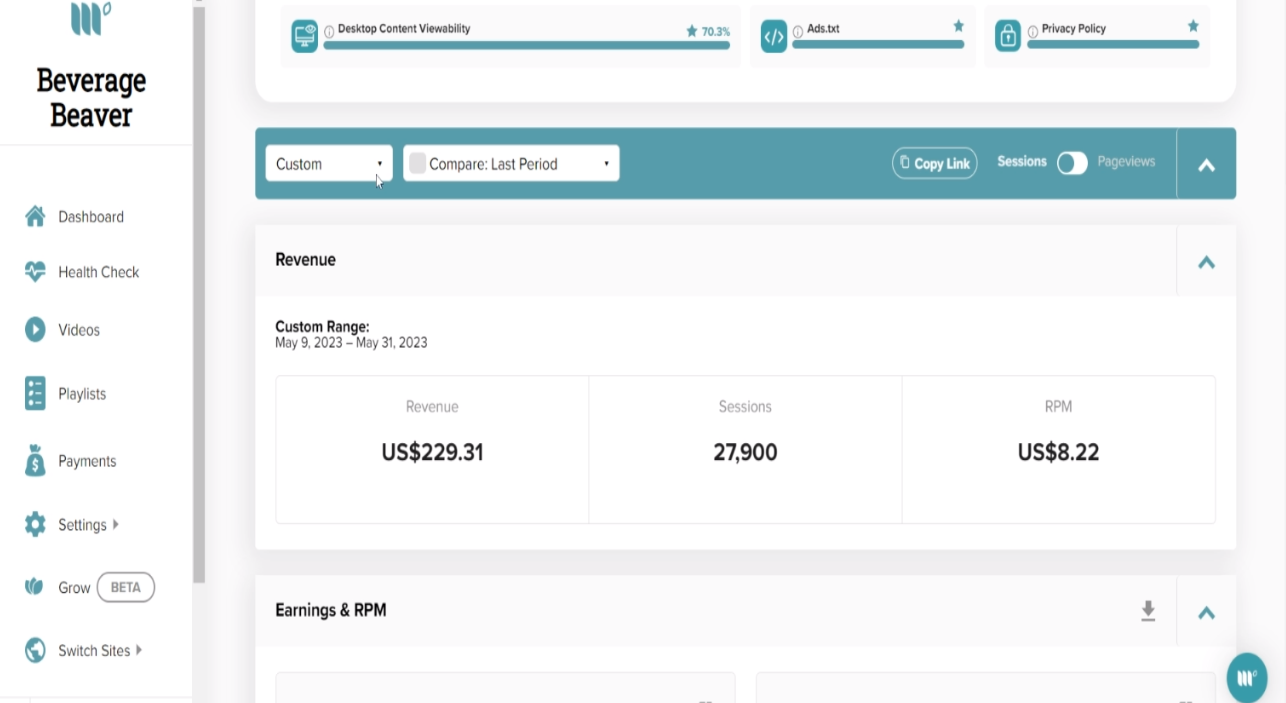Click the RPM US$8.22 value
This screenshot has height=703, width=1286.
1058,452
